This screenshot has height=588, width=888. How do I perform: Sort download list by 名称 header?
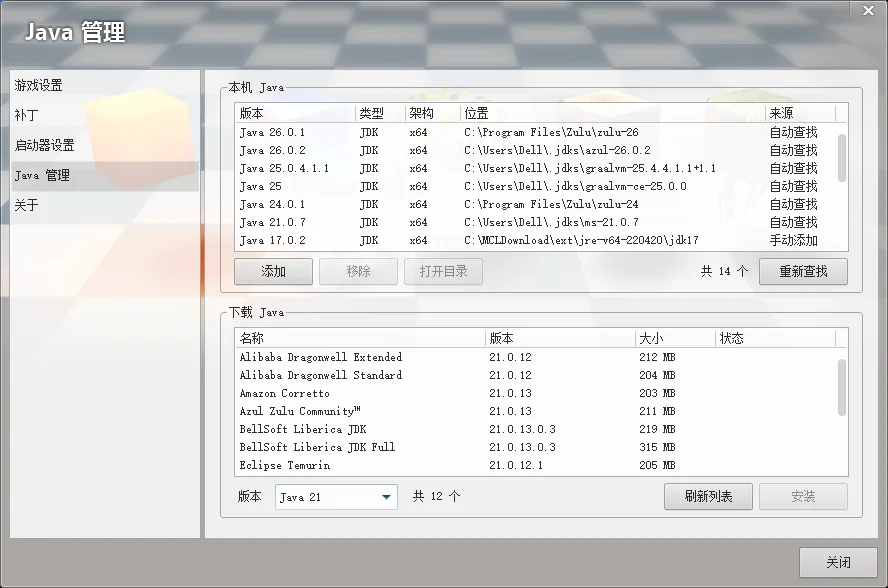(x=360, y=338)
